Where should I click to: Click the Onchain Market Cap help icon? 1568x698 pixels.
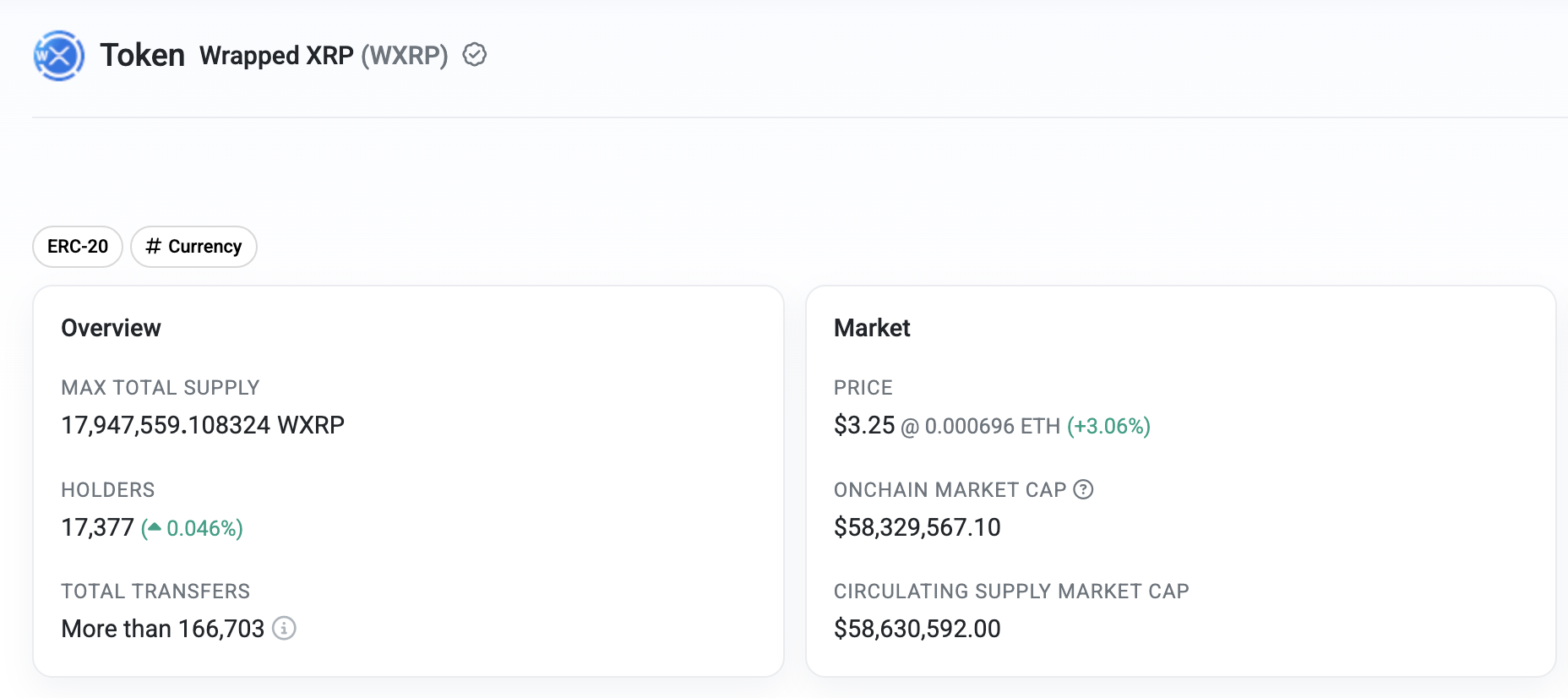pyautogui.click(x=1083, y=489)
